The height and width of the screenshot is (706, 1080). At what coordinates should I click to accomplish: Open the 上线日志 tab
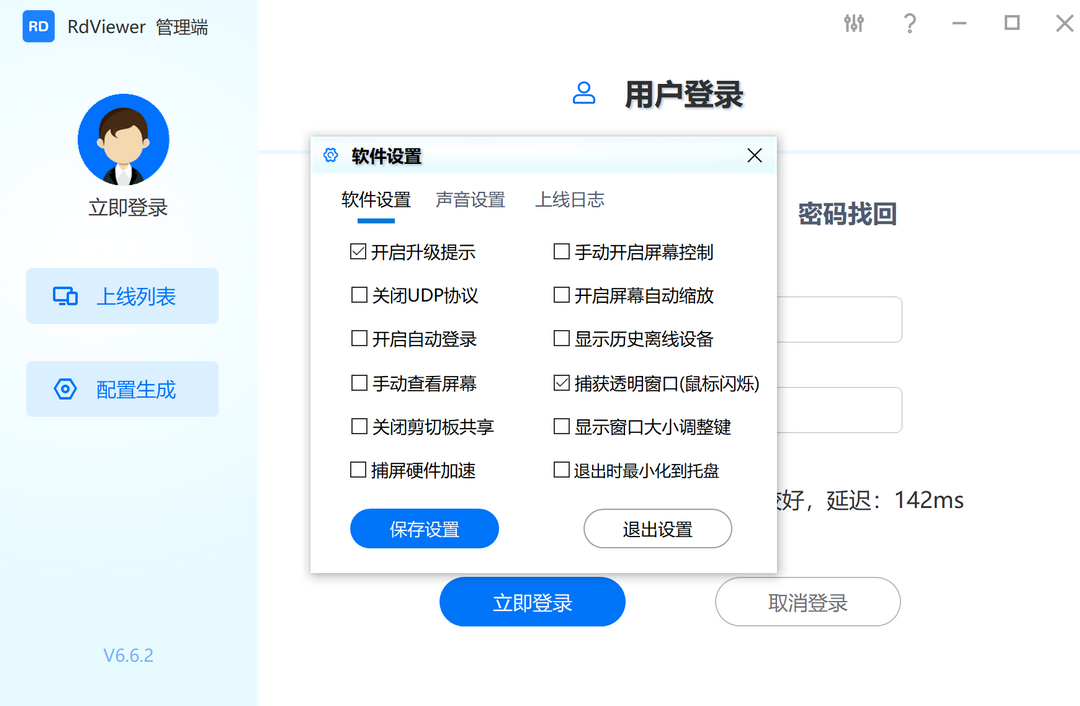tap(569, 199)
